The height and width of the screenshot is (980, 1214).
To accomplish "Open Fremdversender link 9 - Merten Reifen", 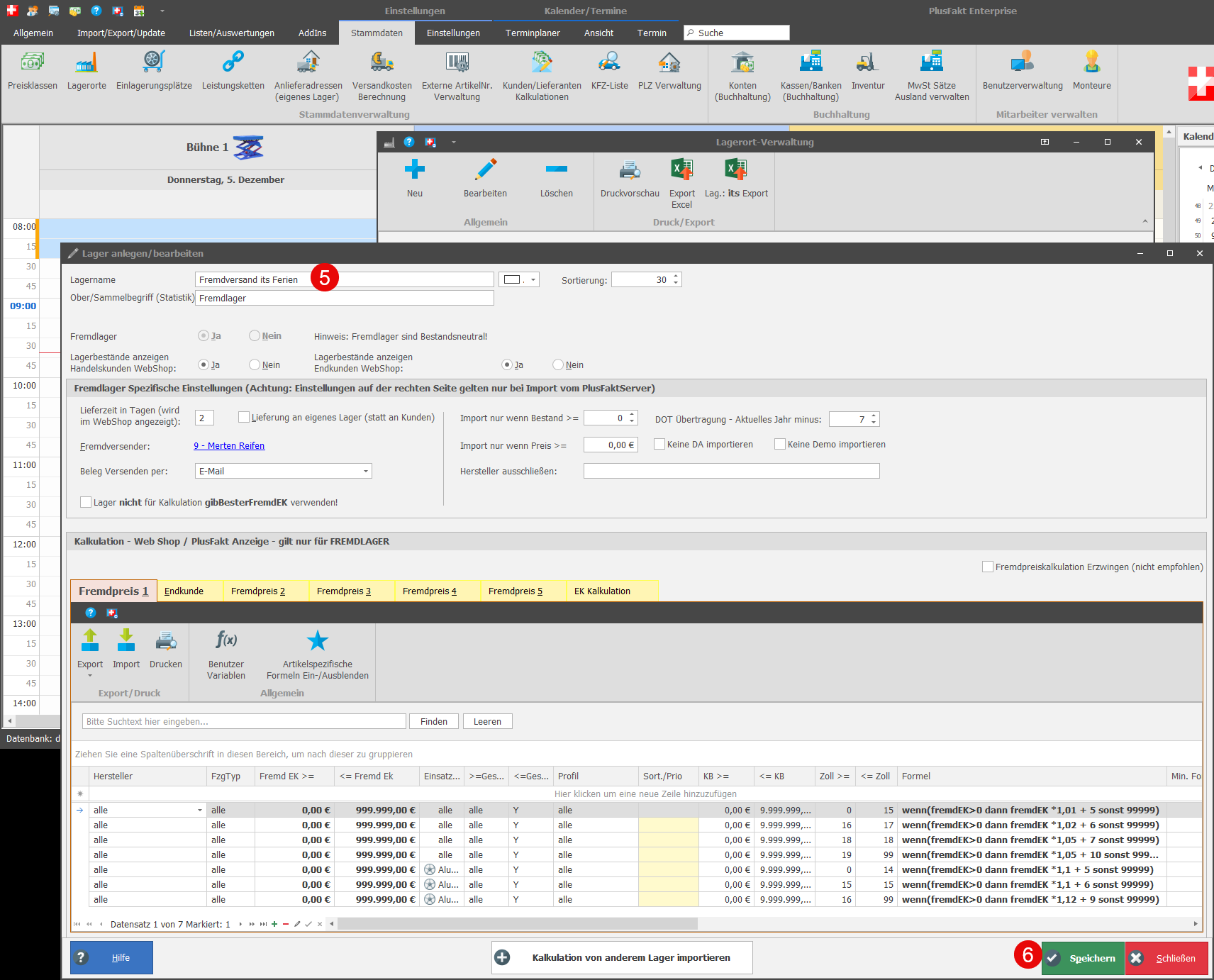I will [x=229, y=445].
